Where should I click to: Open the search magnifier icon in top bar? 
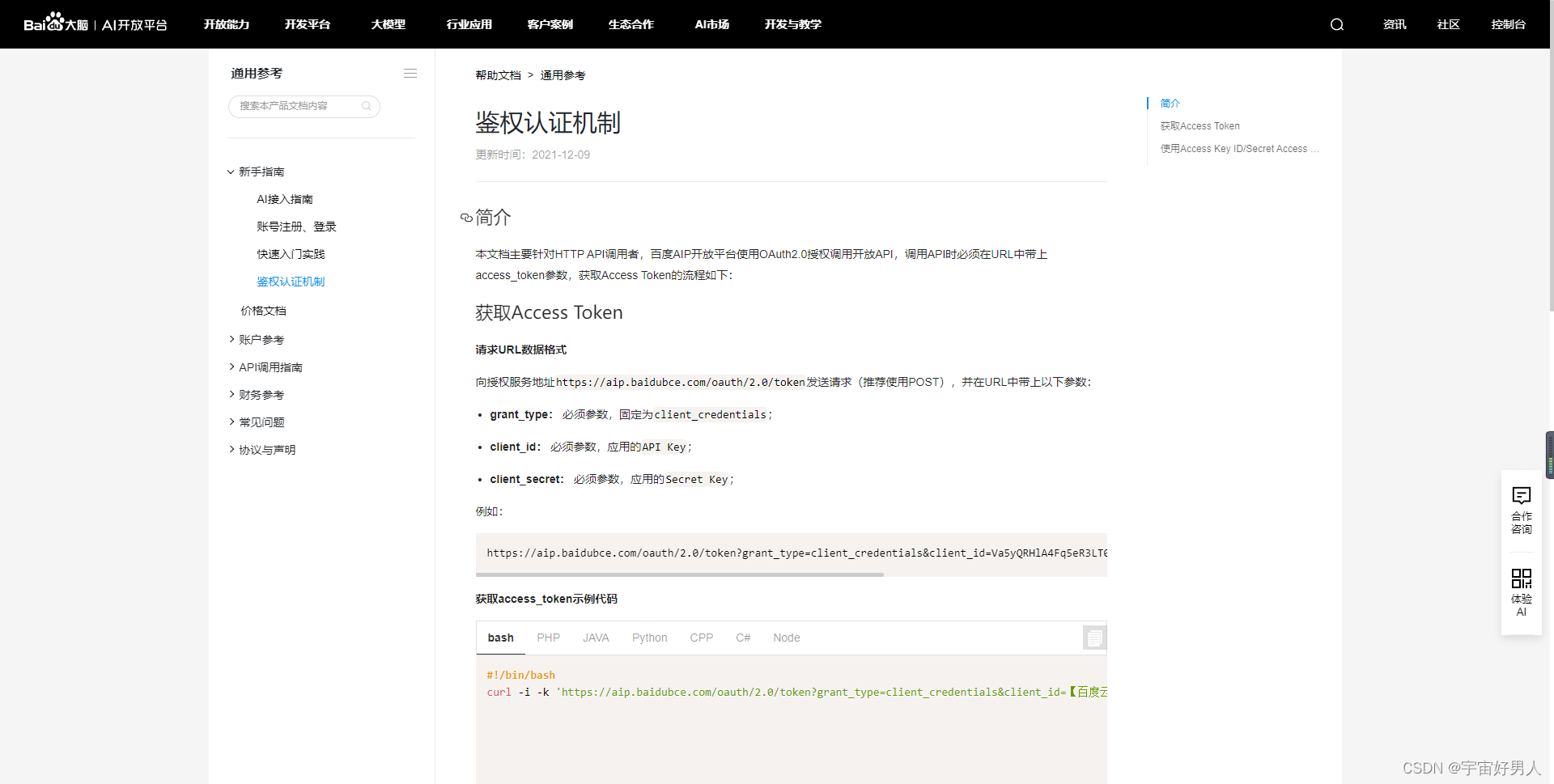(1337, 24)
